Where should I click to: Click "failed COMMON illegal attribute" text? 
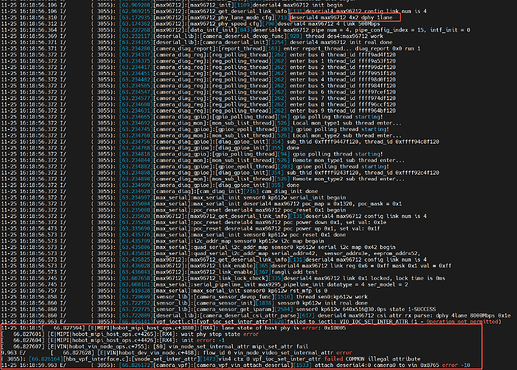[372, 359]
